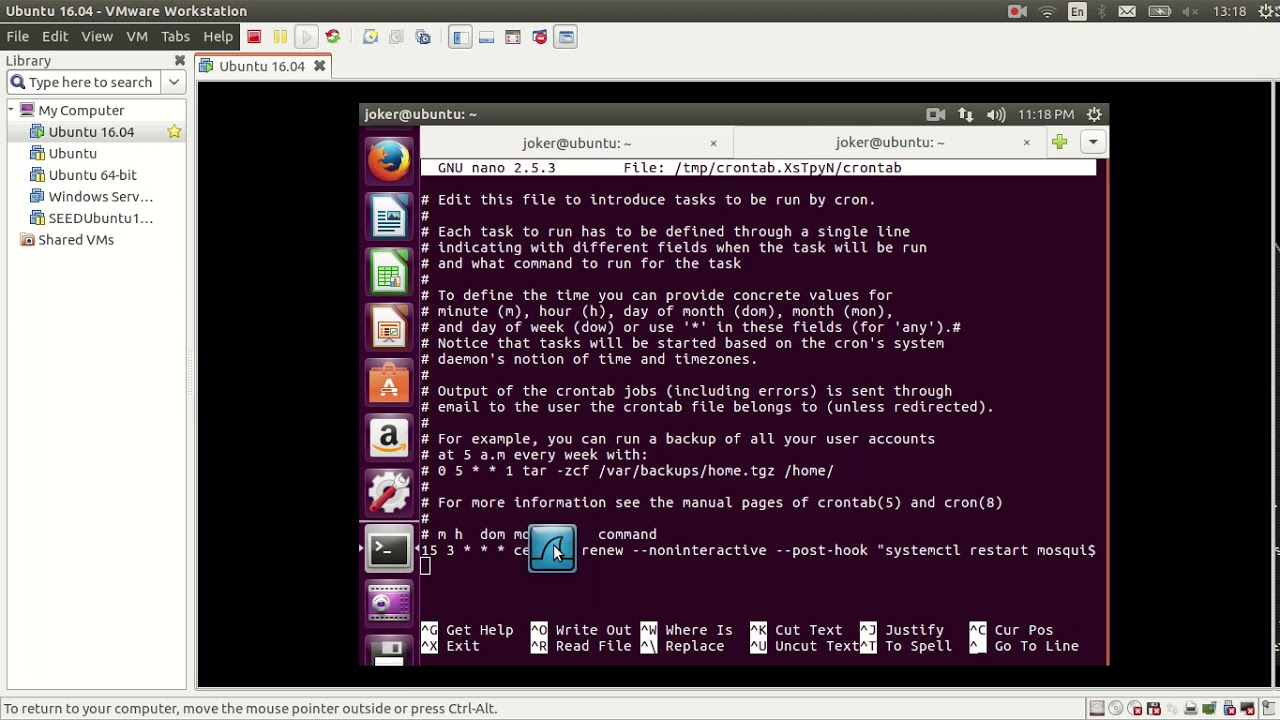The image size is (1280, 720).
Task: Click the guest 11:18 PM clock
Action: pyautogui.click(x=1046, y=114)
